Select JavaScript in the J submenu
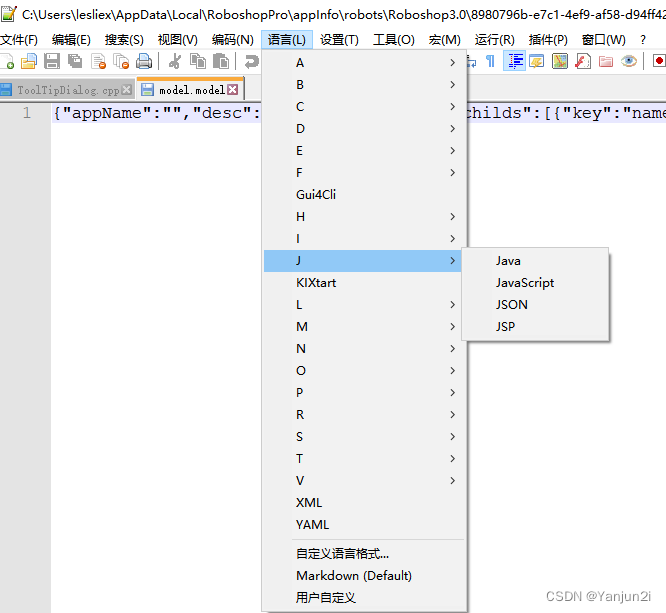The image size is (666, 613). (535, 283)
